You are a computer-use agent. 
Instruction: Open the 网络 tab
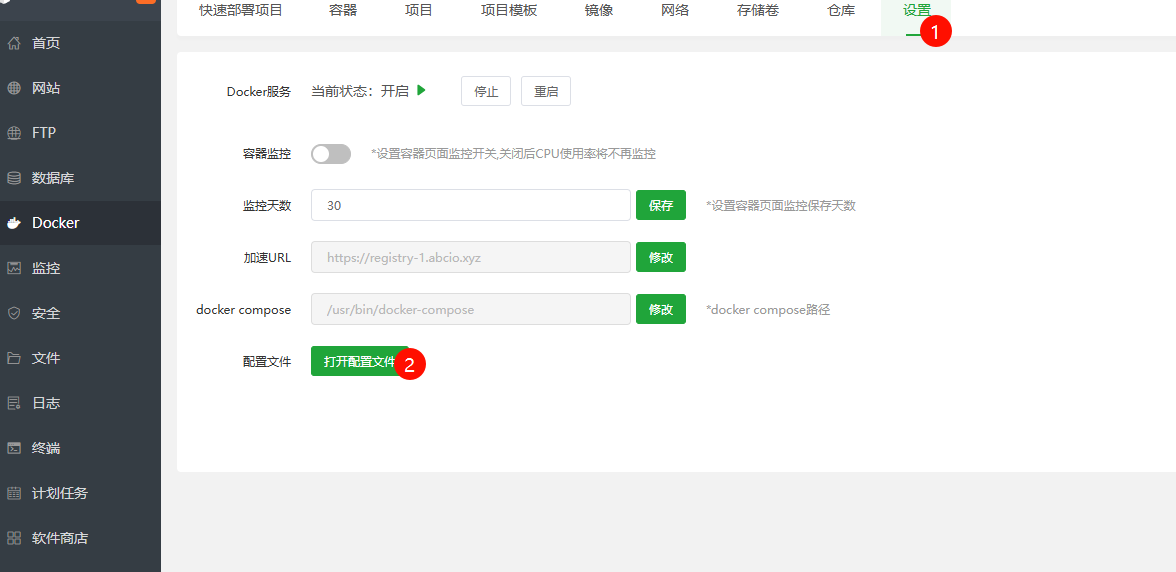tap(675, 10)
